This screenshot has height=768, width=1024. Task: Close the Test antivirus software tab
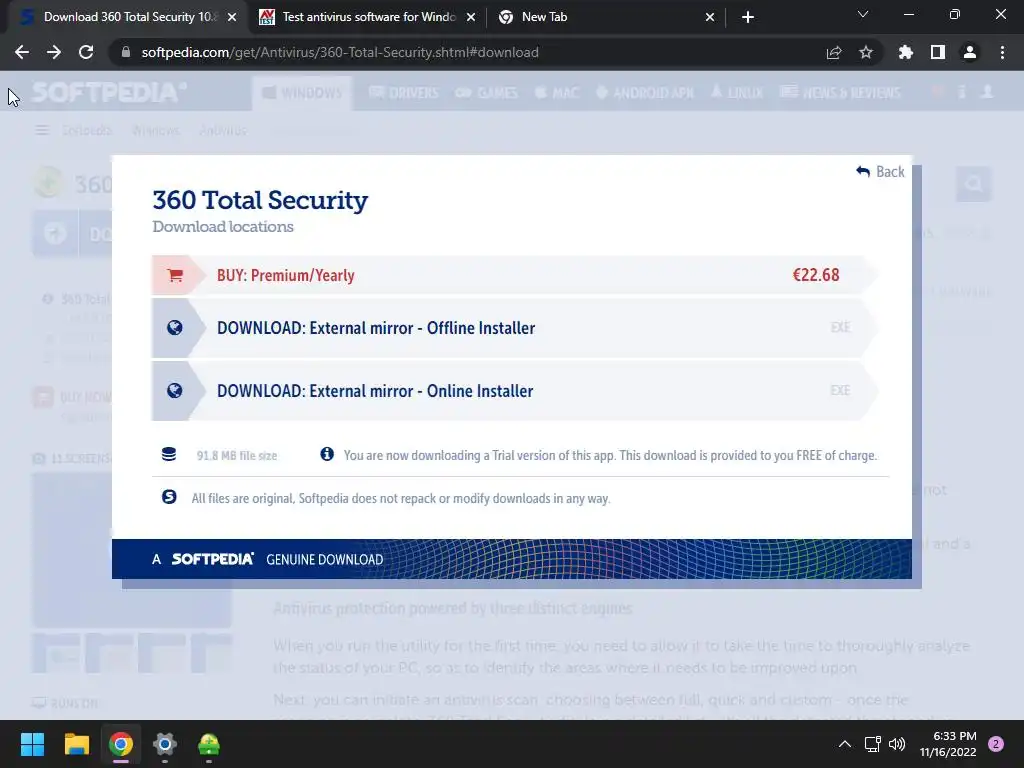coord(471,17)
